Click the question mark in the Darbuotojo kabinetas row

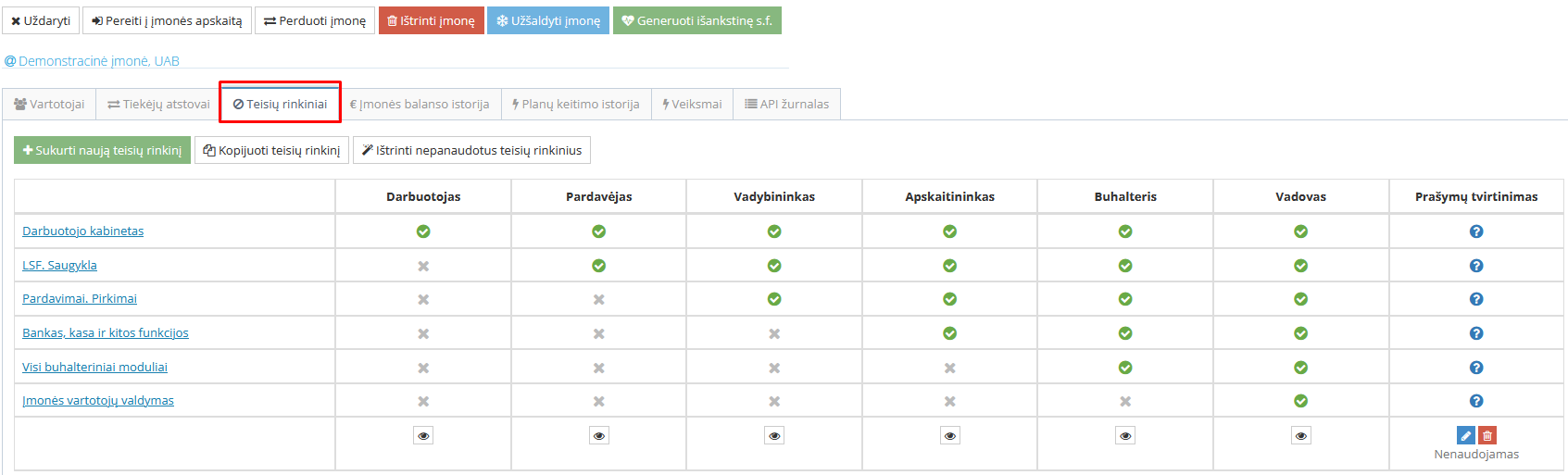[x=1476, y=231]
